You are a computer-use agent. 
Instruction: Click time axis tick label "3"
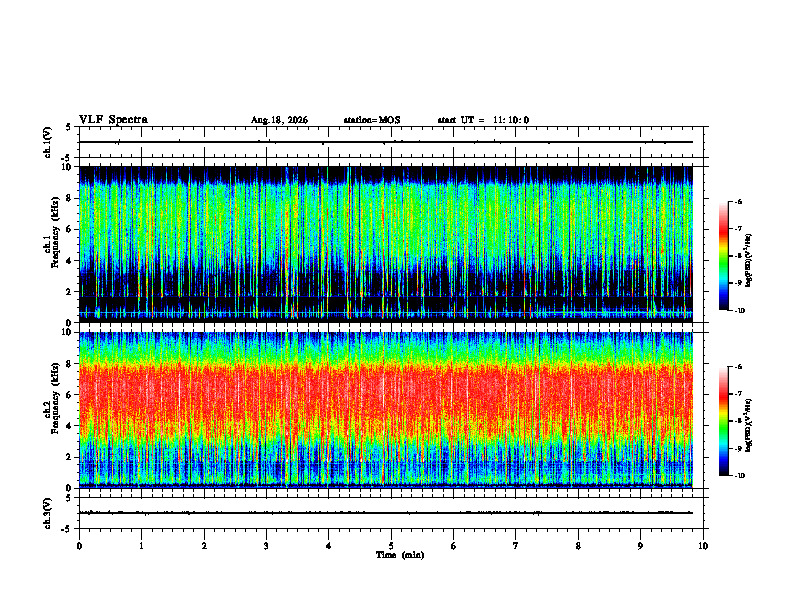coord(266,546)
